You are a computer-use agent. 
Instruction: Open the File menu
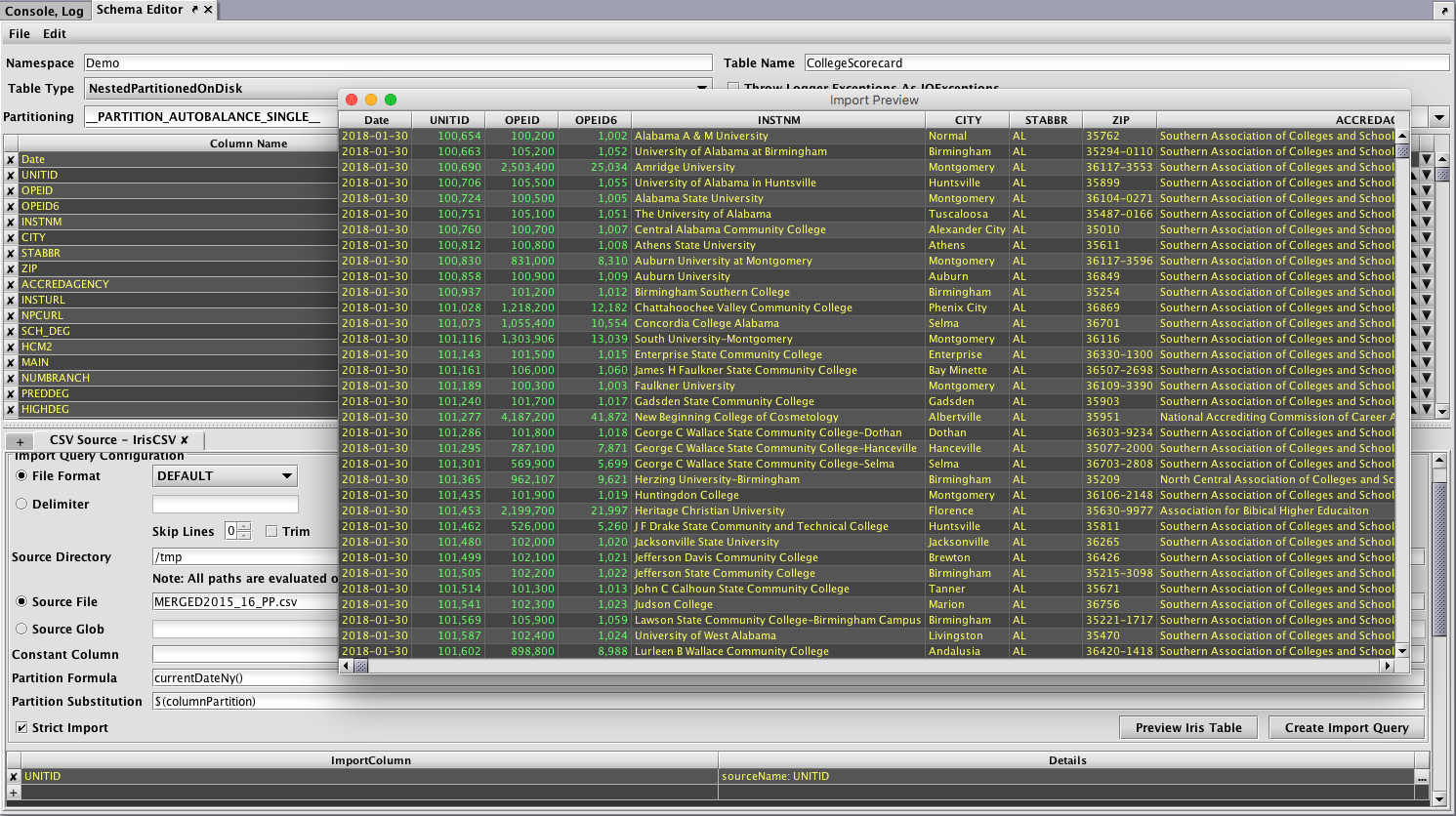pyautogui.click(x=20, y=34)
